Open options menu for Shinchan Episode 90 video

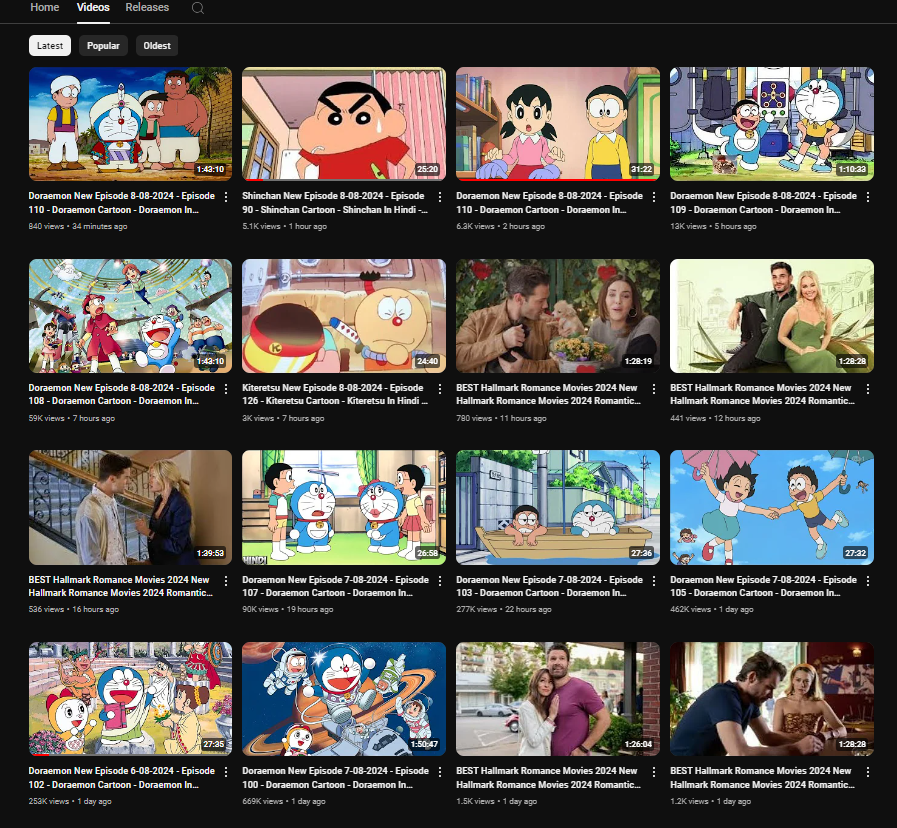point(439,197)
